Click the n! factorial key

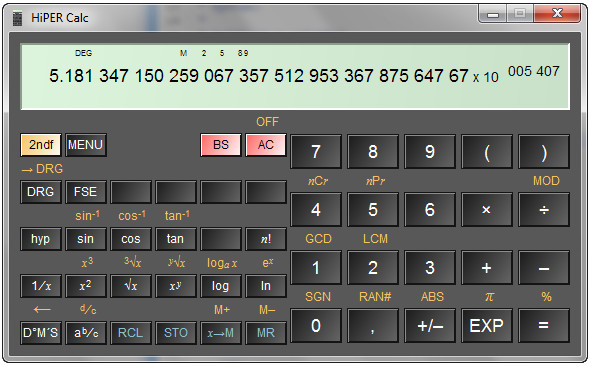point(266,239)
